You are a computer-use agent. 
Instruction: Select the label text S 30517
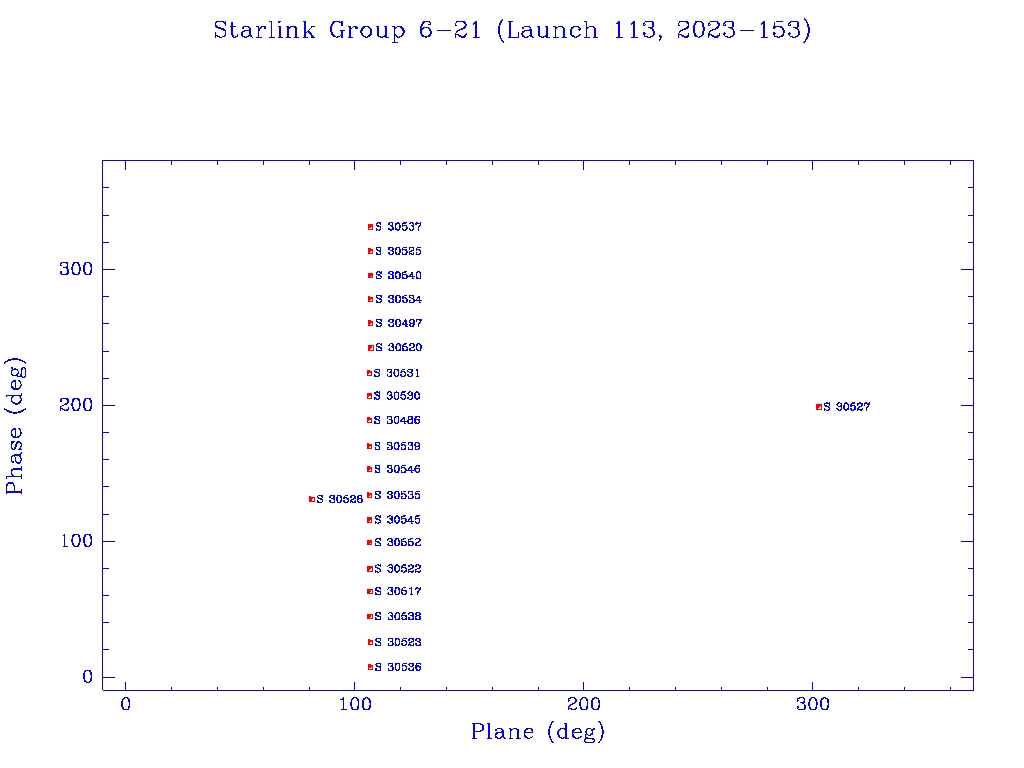[x=398, y=592]
